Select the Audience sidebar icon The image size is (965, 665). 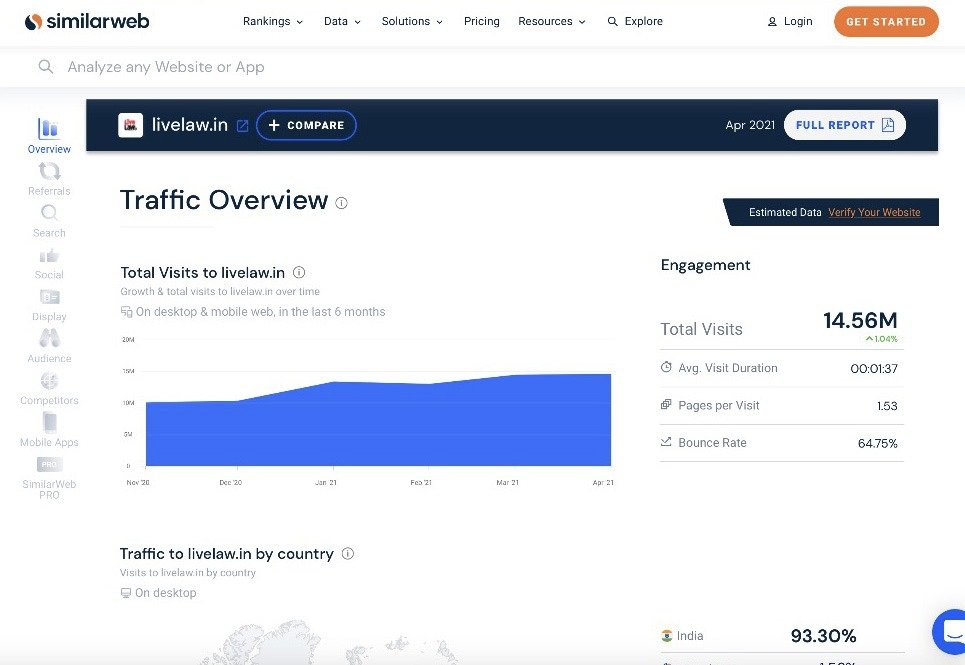(x=49, y=339)
